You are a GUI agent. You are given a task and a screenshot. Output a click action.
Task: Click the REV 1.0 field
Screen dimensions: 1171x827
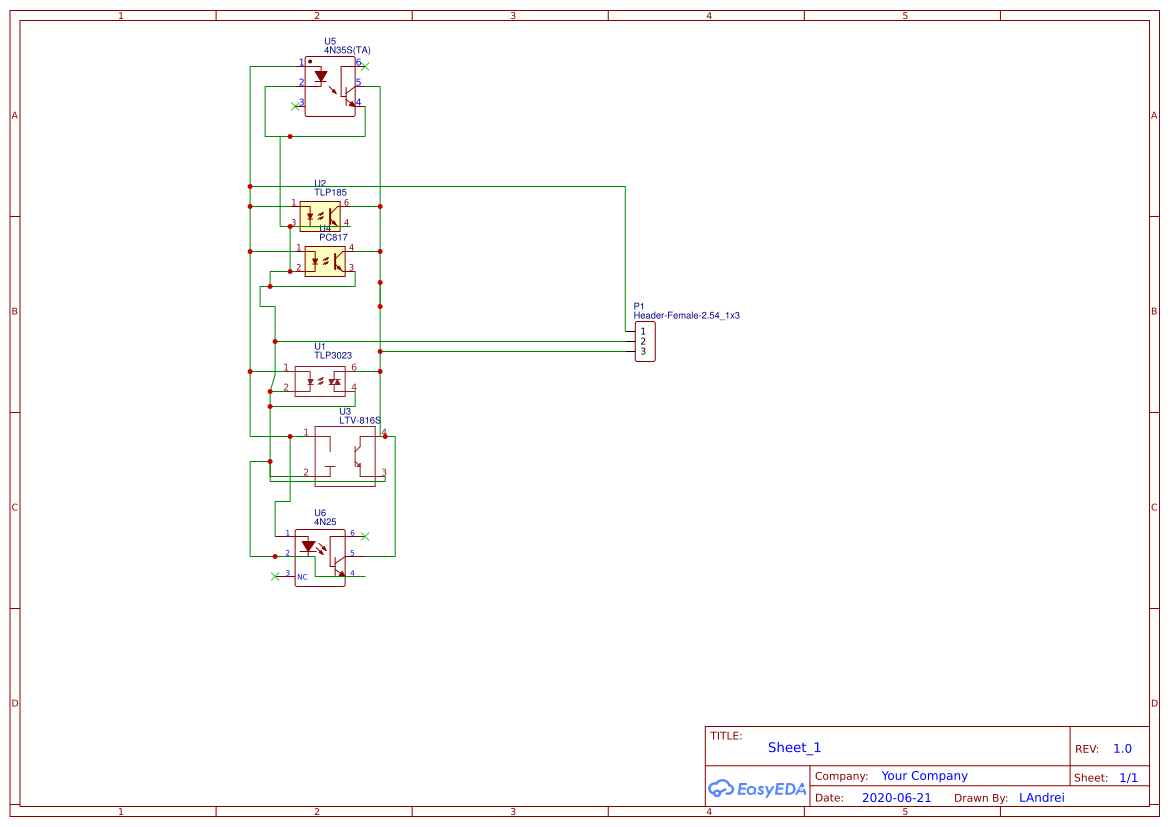[x=1122, y=747]
